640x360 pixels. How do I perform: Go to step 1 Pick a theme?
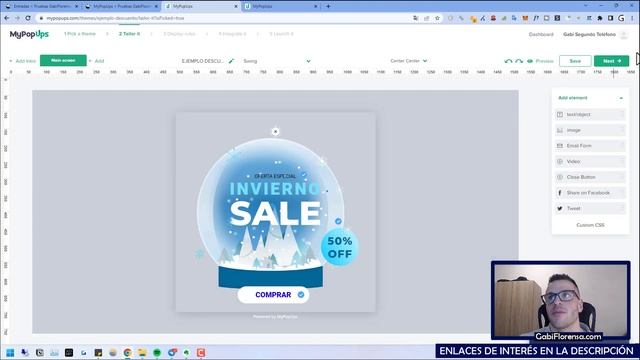click(x=80, y=34)
